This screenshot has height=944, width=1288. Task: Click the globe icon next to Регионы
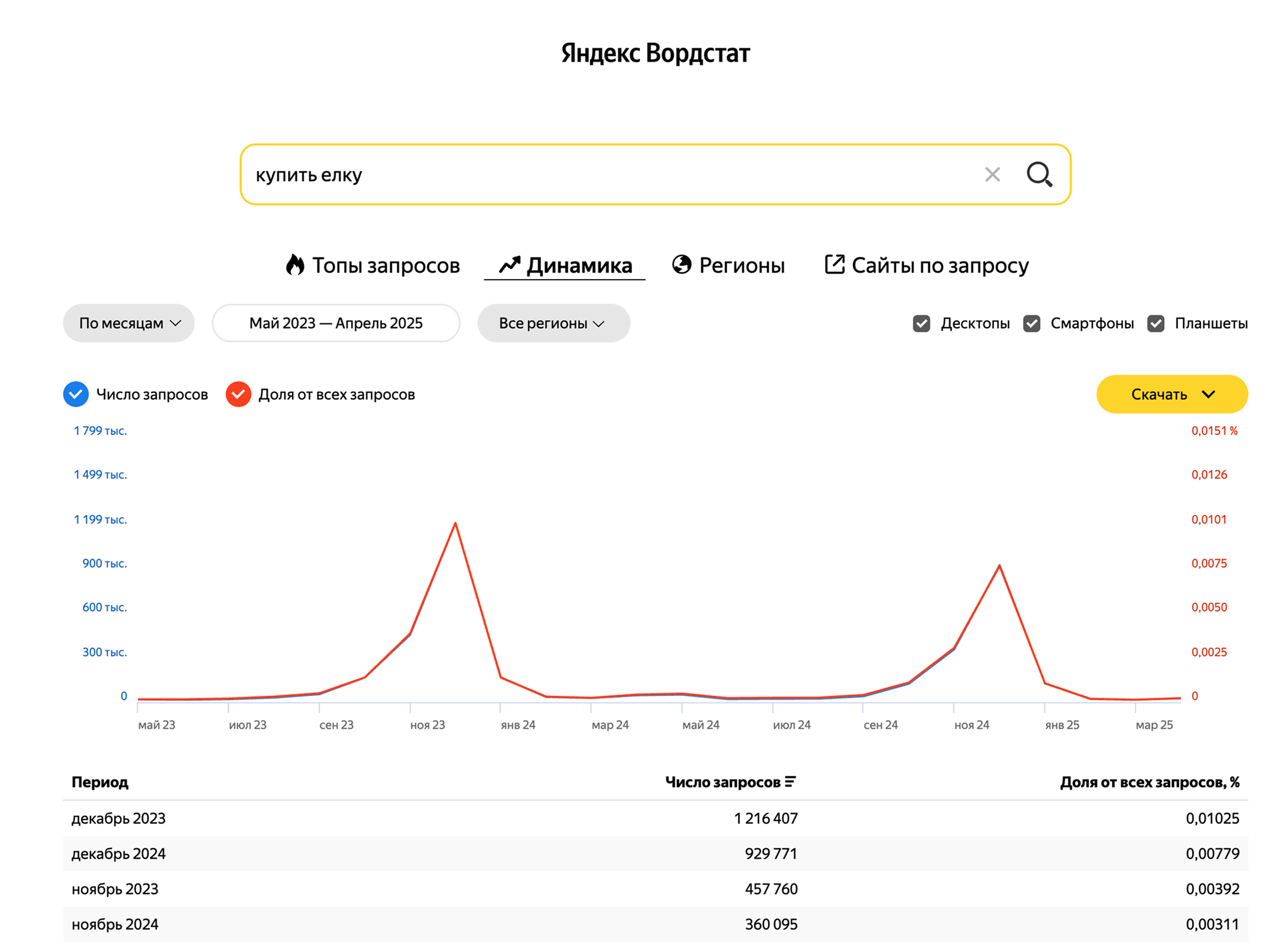(x=682, y=265)
